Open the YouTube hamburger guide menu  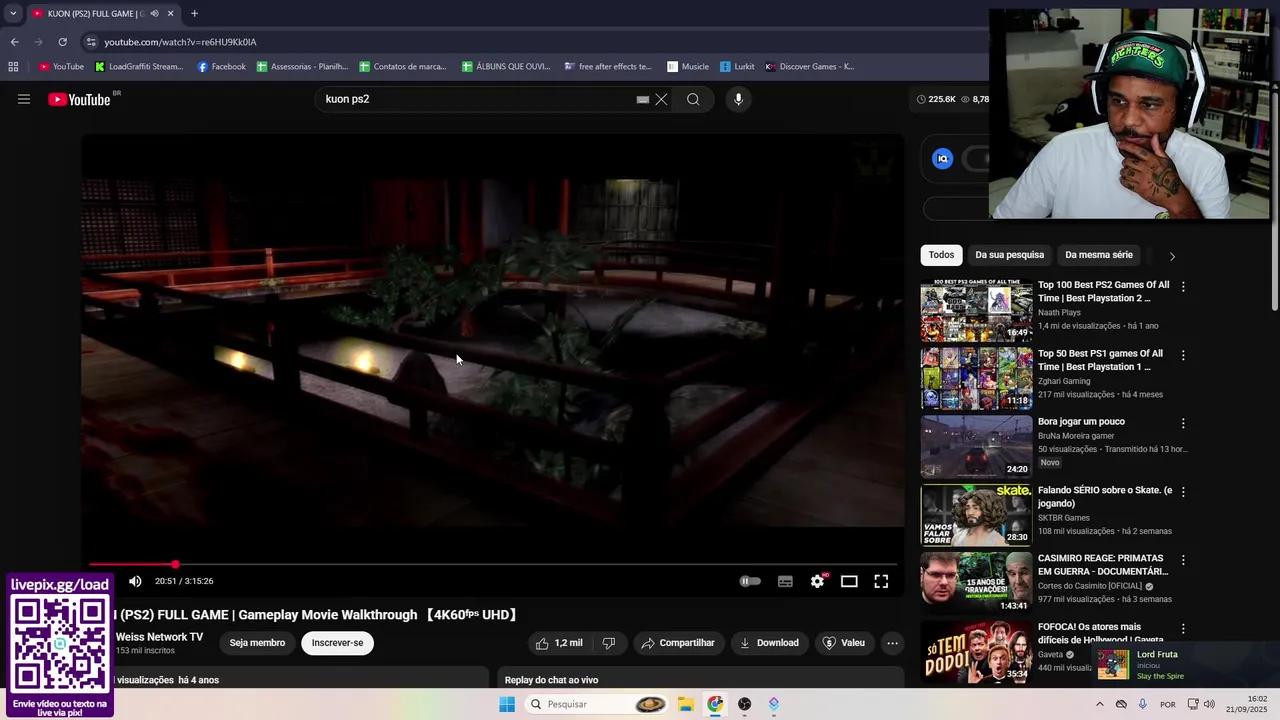(24, 99)
